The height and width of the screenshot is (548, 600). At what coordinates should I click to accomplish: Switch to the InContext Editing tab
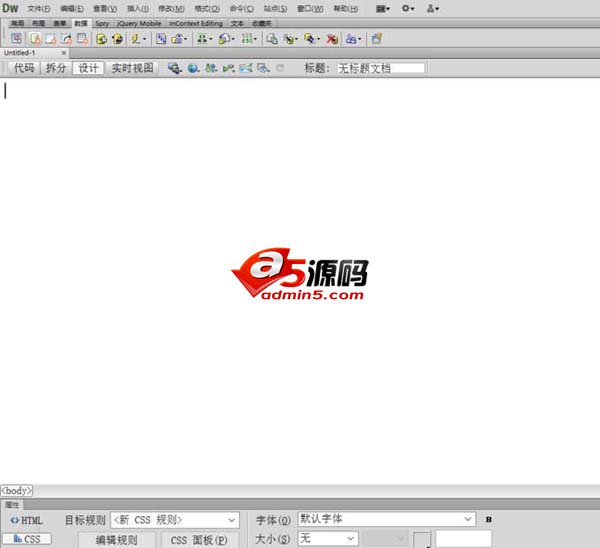click(x=196, y=24)
